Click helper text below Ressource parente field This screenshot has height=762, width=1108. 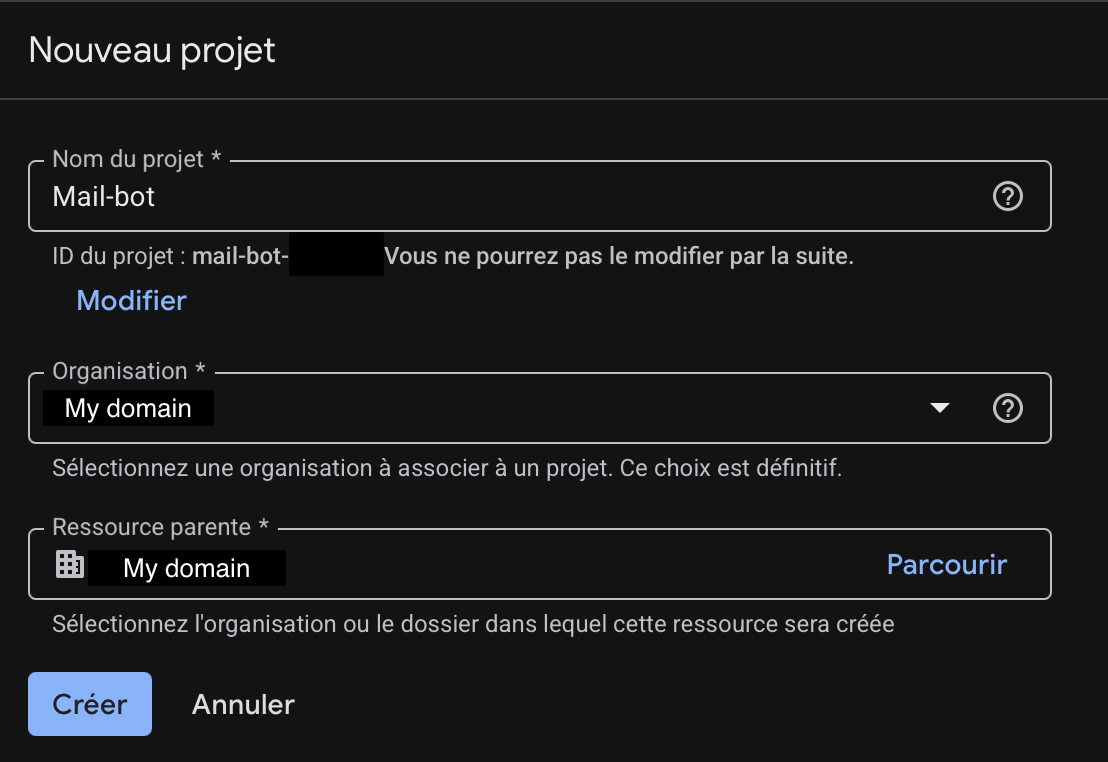[x=473, y=625]
